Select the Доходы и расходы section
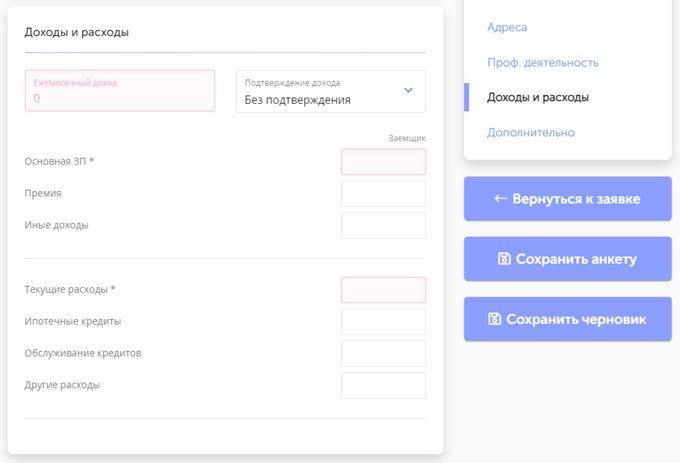 coord(537,97)
